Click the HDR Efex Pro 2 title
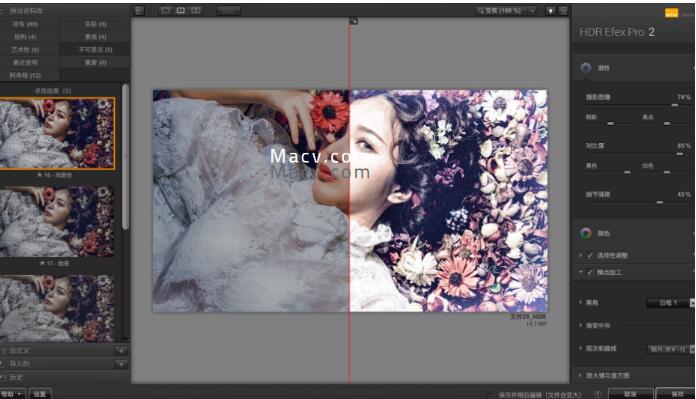This screenshot has width=696, height=399. (617, 32)
